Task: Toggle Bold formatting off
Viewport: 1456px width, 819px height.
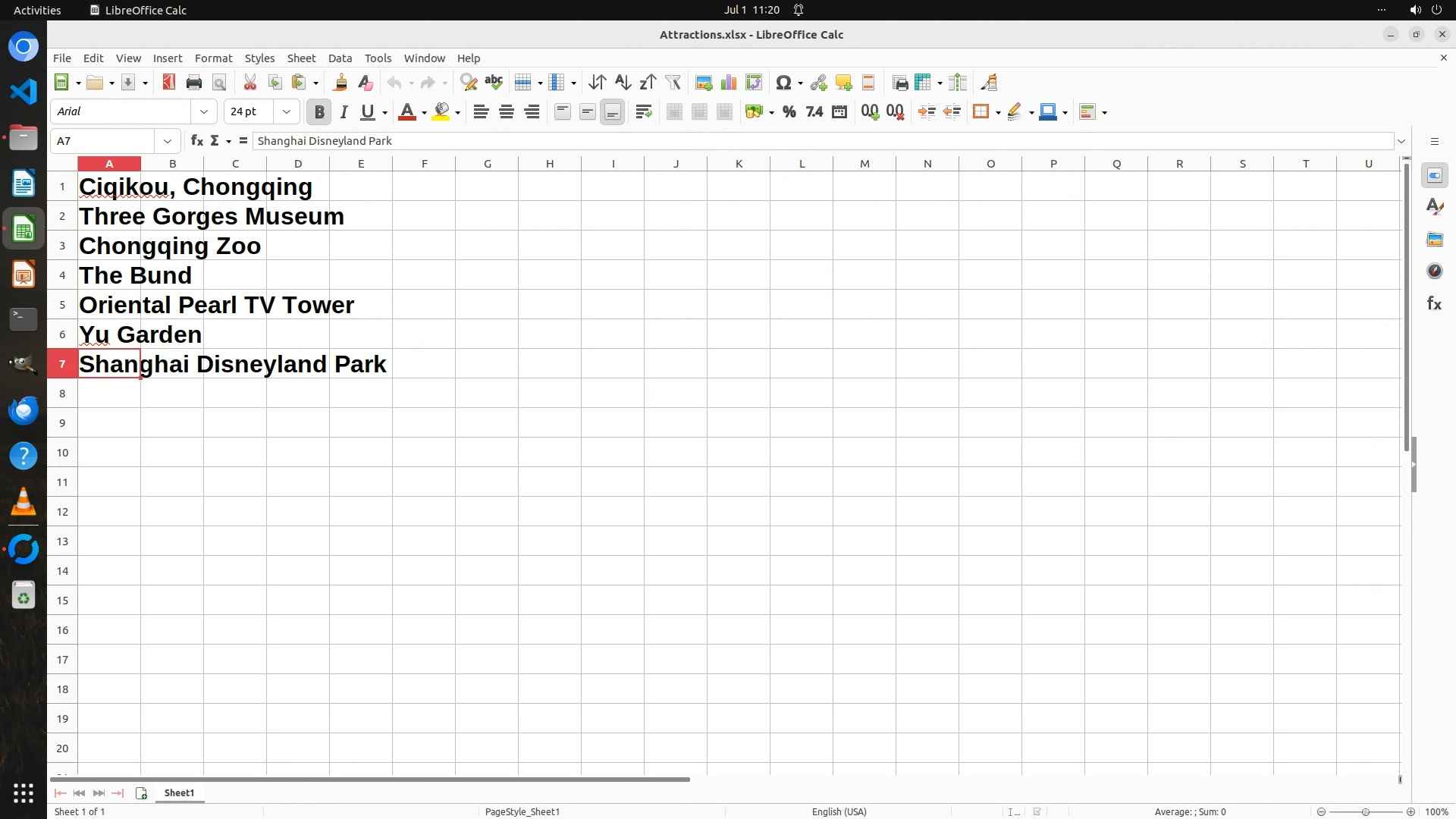Action: click(x=319, y=112)
